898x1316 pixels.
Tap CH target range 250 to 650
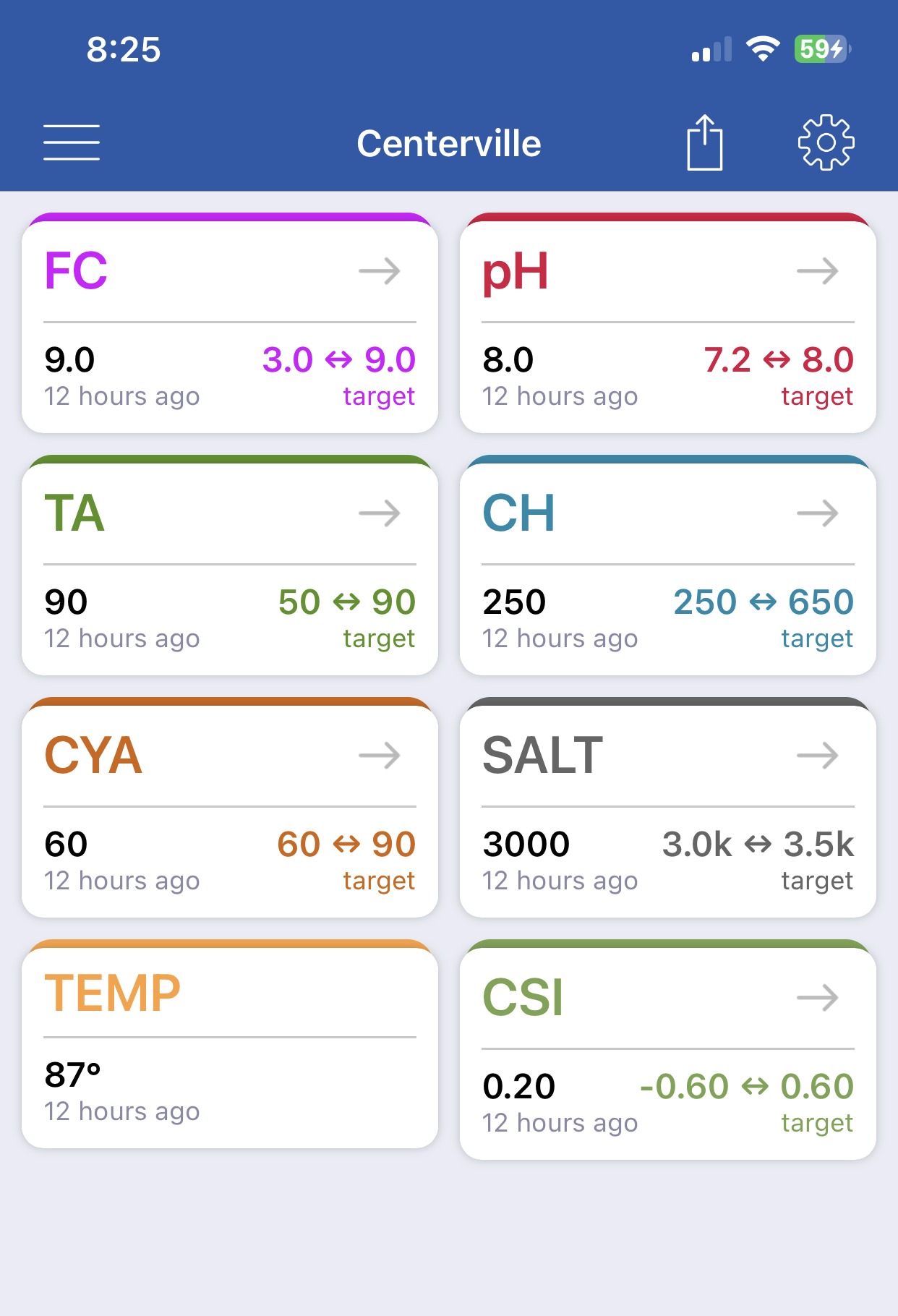(764, 602)
